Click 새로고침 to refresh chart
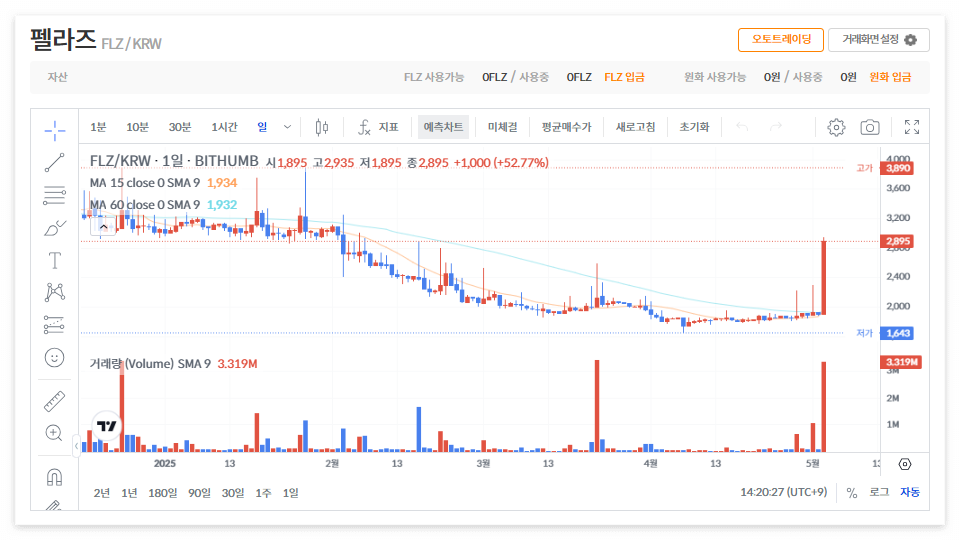Image resolution: width=960 pixels, height=540 pixels. tap(636, 127)
